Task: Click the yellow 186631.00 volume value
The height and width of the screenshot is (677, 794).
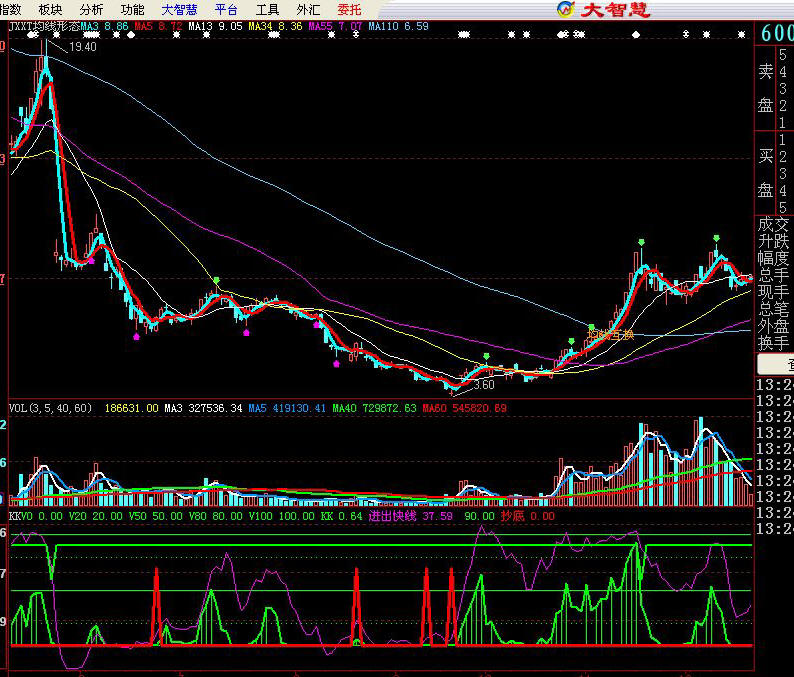Action: point(132,408)
